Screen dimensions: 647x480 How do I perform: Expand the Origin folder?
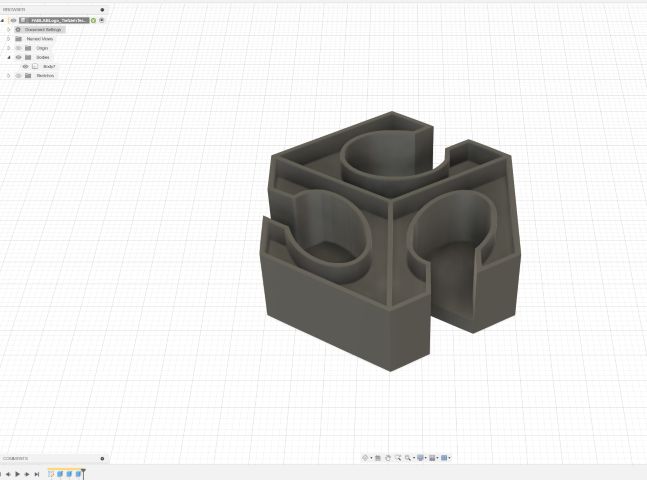8,48
